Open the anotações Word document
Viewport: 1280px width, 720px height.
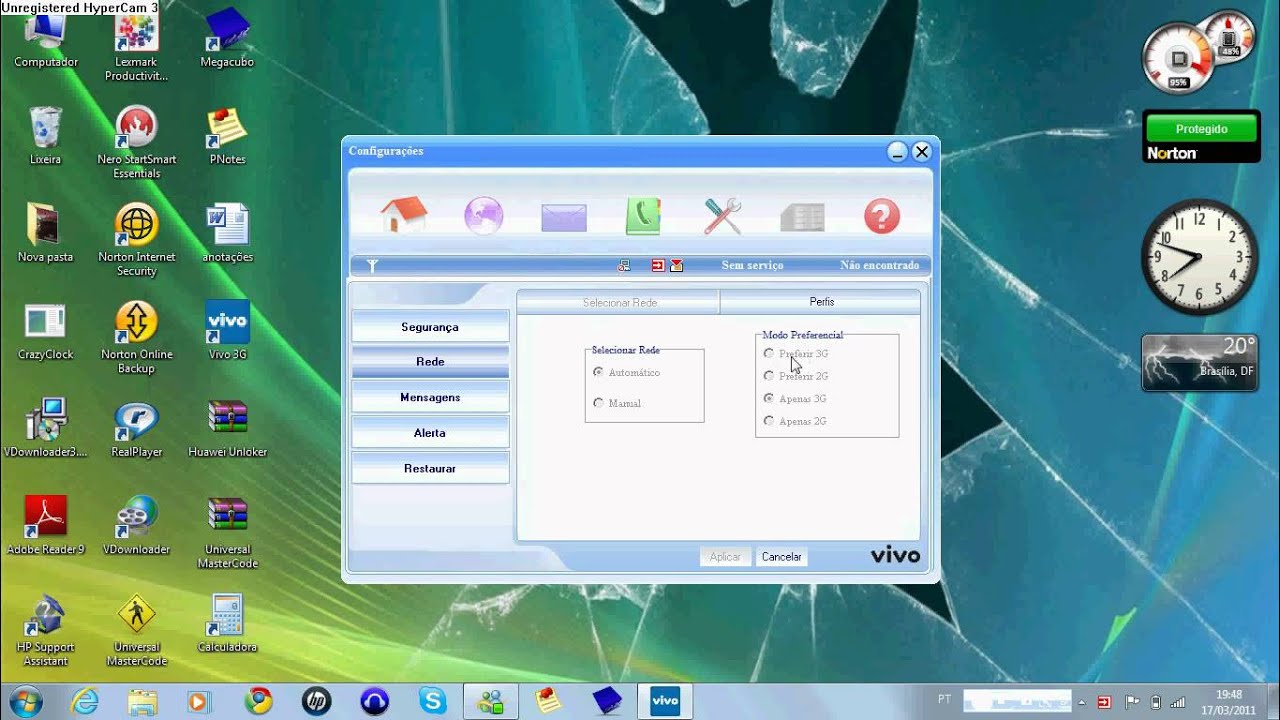click(227, 233)
